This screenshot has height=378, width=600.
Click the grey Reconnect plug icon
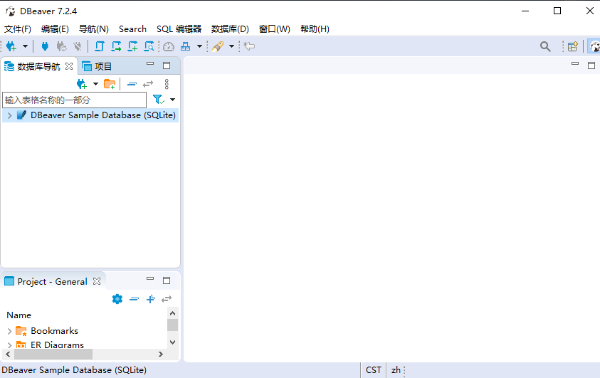pos(61,46)
